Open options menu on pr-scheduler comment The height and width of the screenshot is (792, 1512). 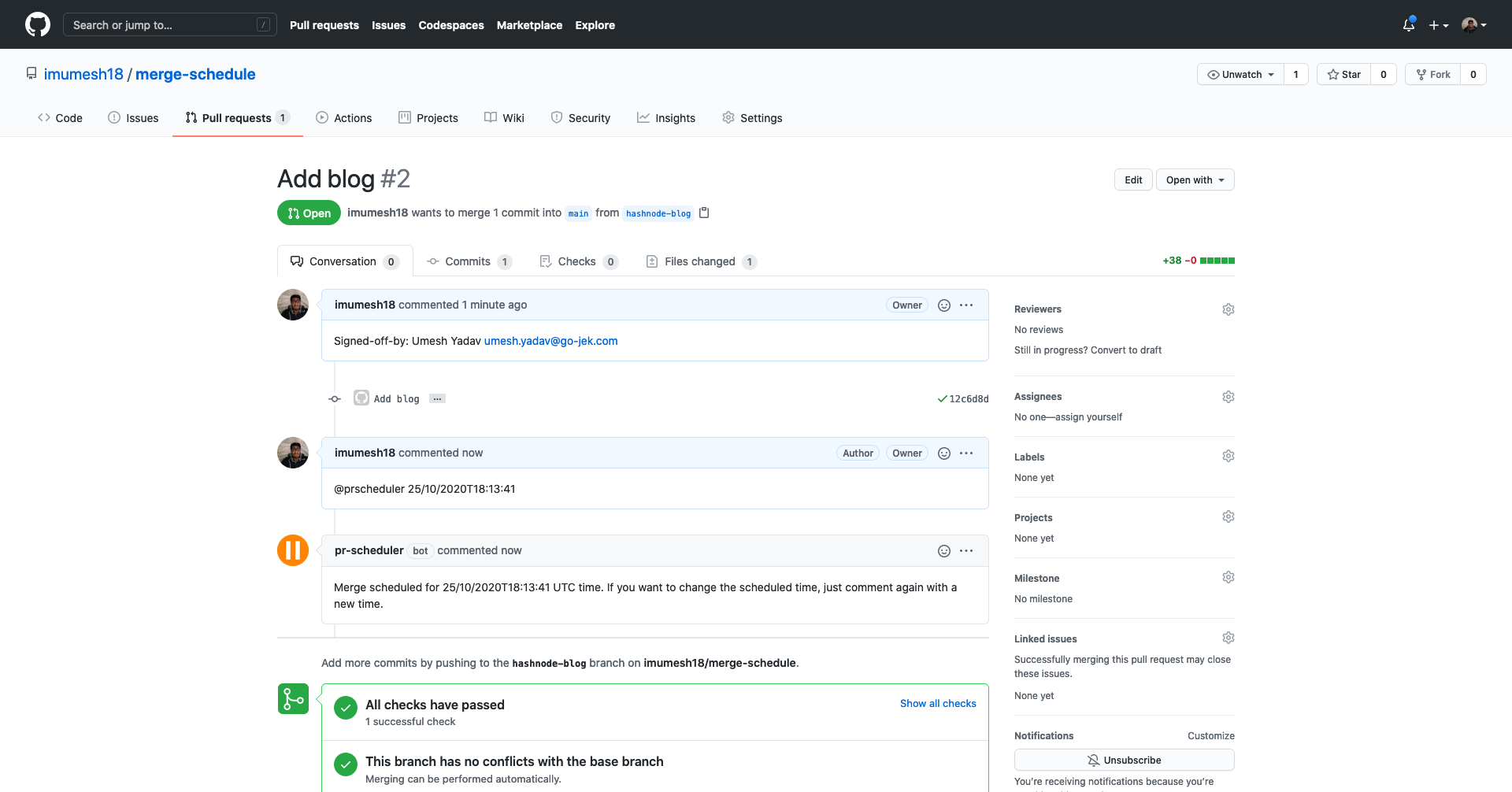click(x=966, y=551)
